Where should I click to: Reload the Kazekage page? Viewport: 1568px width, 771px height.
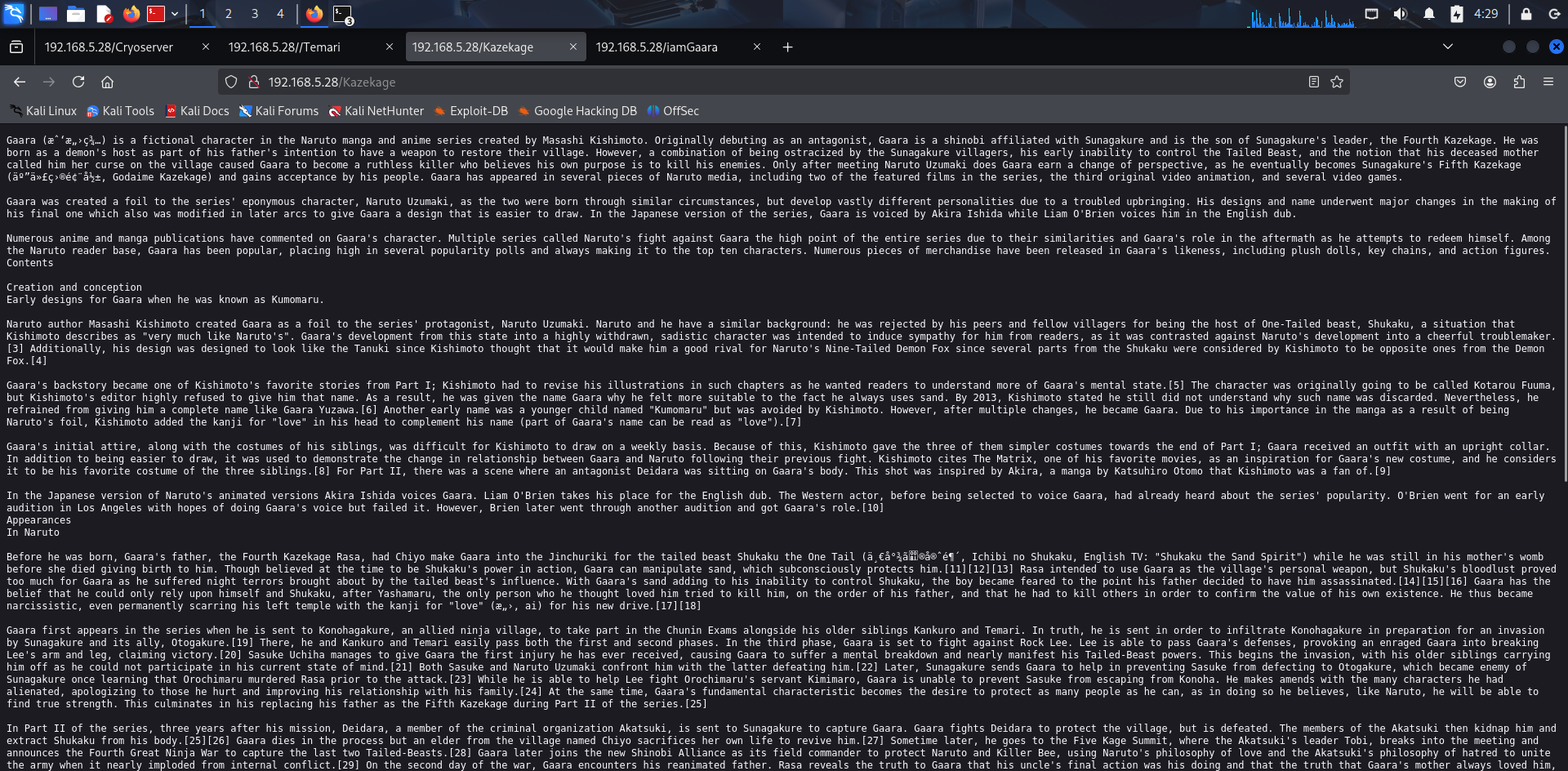point(78,82)
